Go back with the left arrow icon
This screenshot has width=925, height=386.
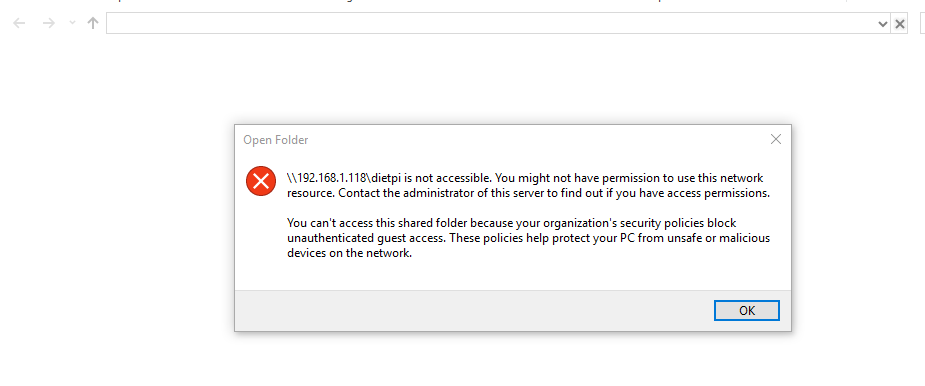(19, 24)
